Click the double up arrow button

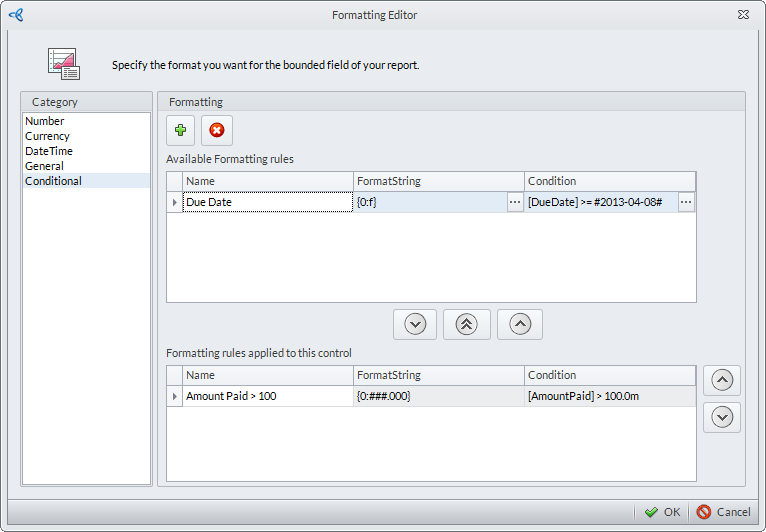[467, 324]
